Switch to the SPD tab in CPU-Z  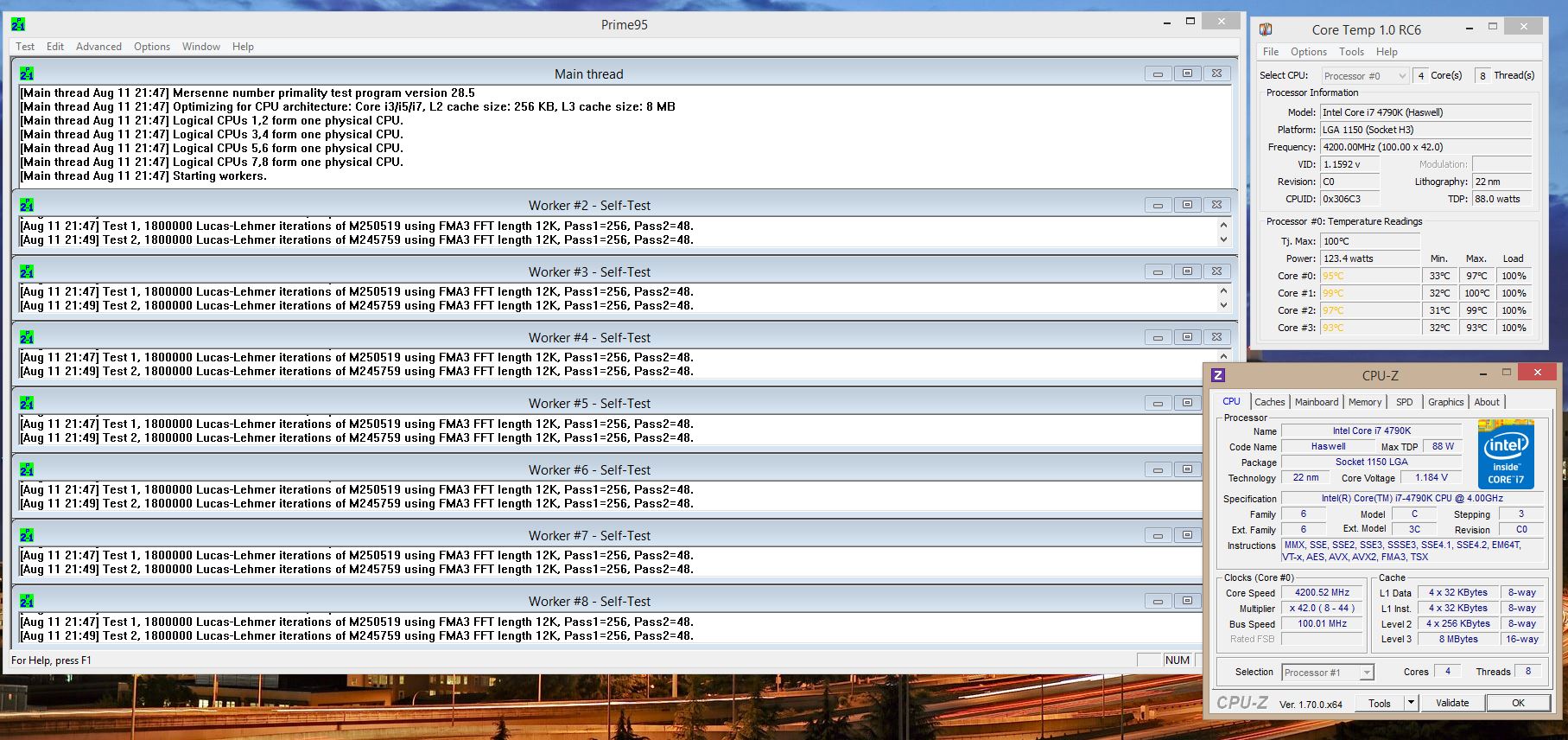point(1405,402)
